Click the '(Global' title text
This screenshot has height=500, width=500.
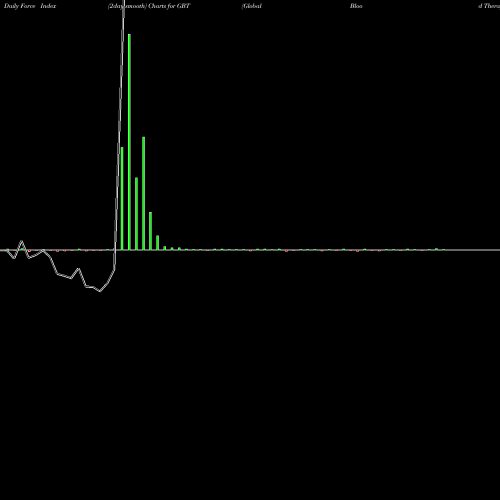point(252,6)
